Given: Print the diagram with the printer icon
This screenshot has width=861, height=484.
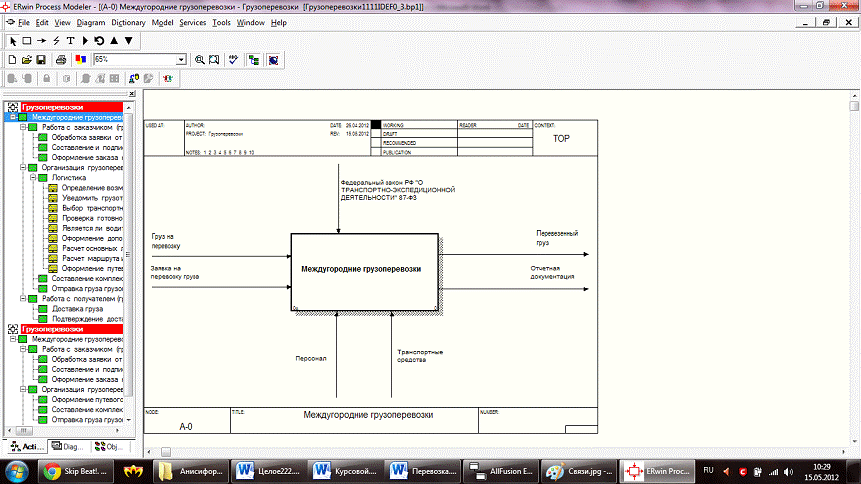Looking at the screenshot, I should pyautogui.click(x=60, y=59).
